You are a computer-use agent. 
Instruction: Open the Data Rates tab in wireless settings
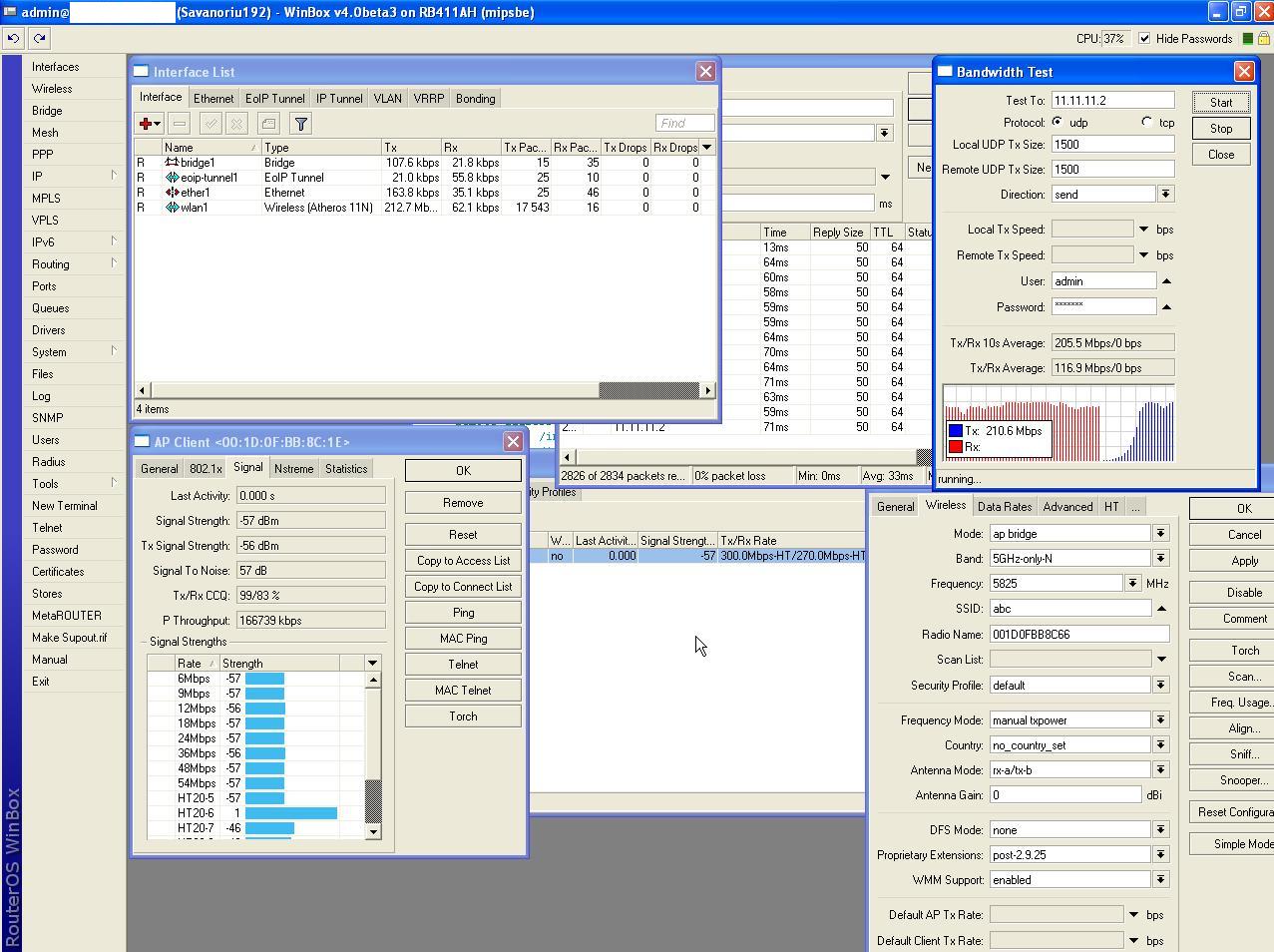pos(1004,506)
